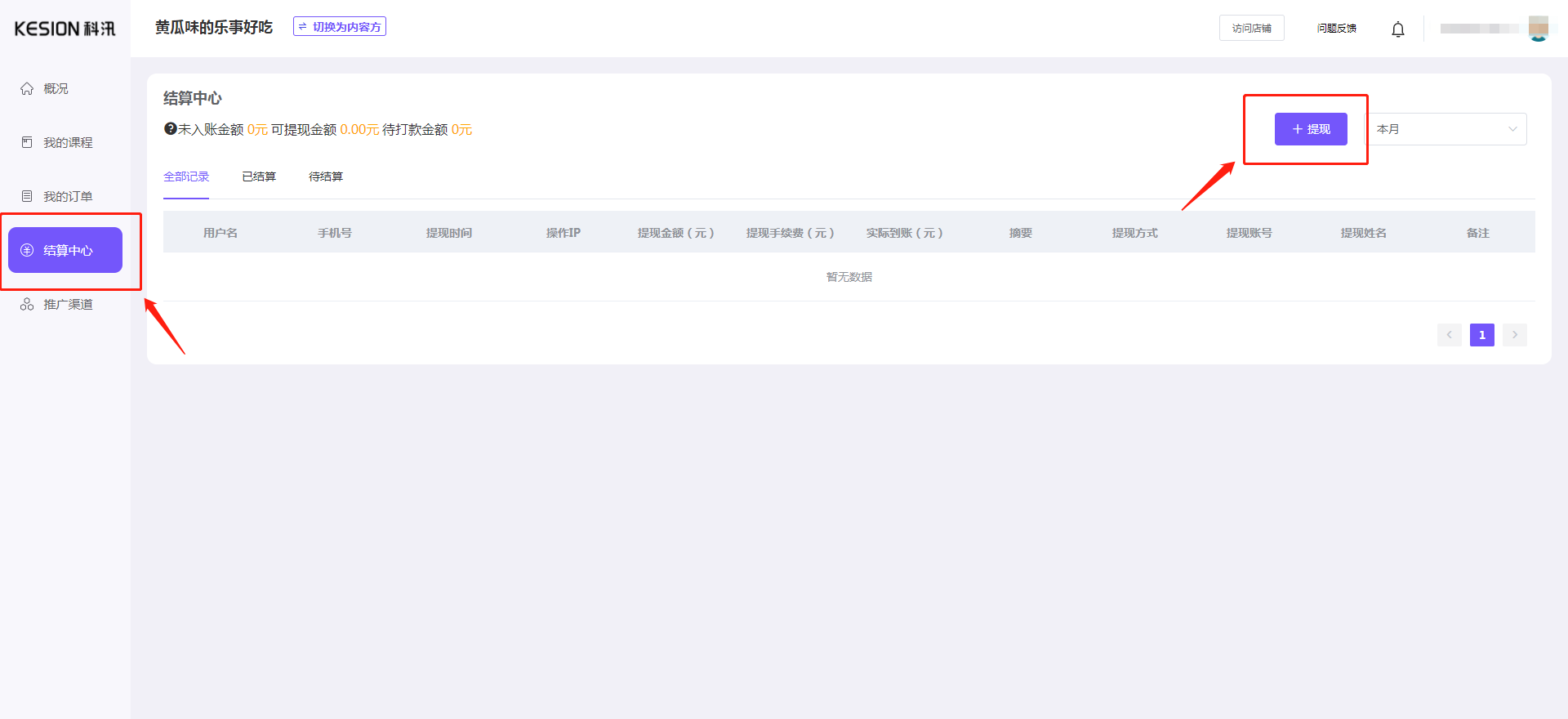Click the 结算中心 yuan coin icon
Screen dimensions: 1568x719
pos(27,250)
